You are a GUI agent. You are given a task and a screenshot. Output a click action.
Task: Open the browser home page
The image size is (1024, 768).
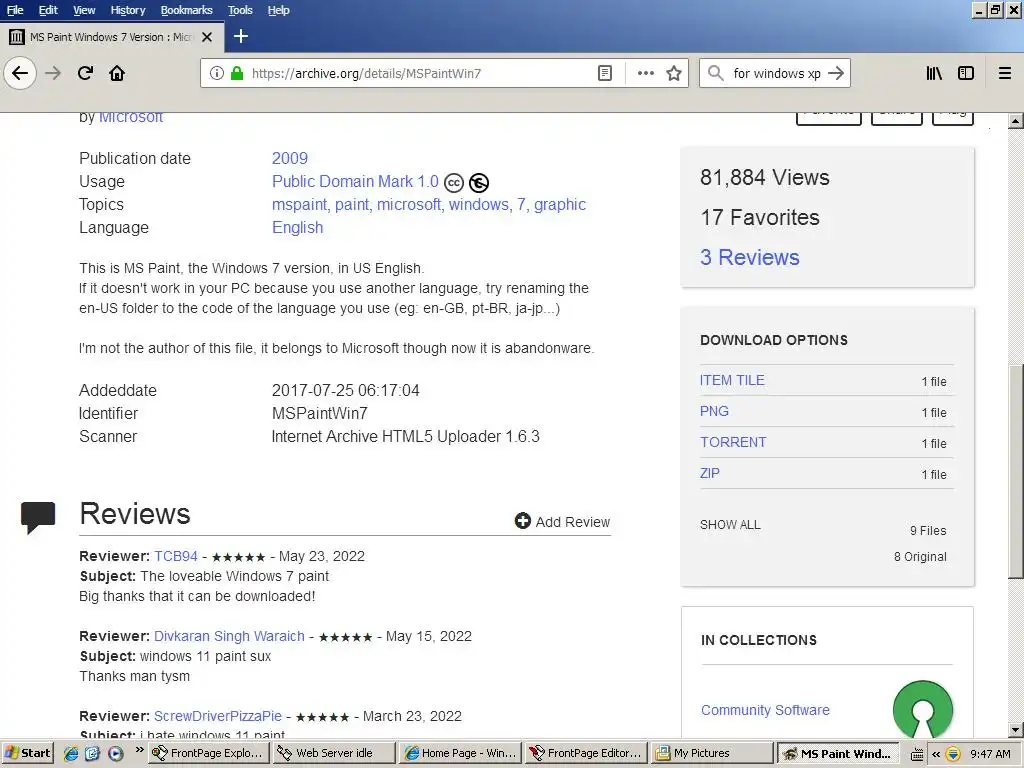click(x=117, y=73)
